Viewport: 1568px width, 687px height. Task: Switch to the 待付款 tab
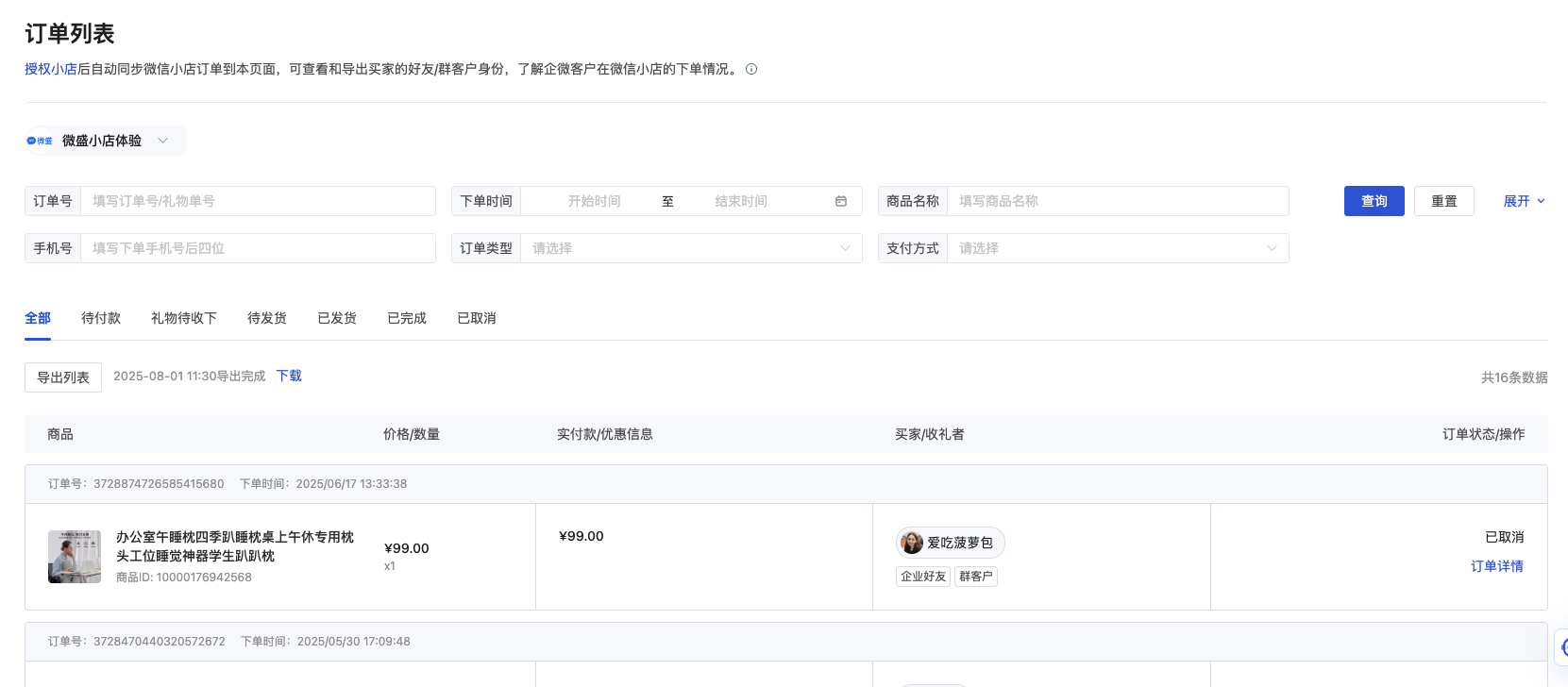point(101,318)
